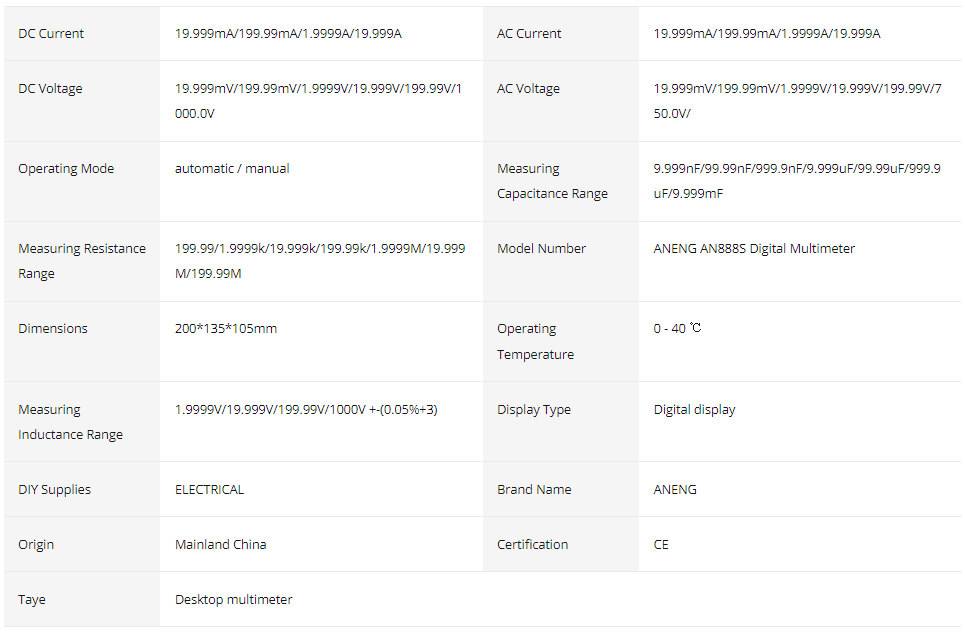Click Measuring Resistance Range label
The height and width of the screenshot is (633, 965).
[x=82, y=261]
